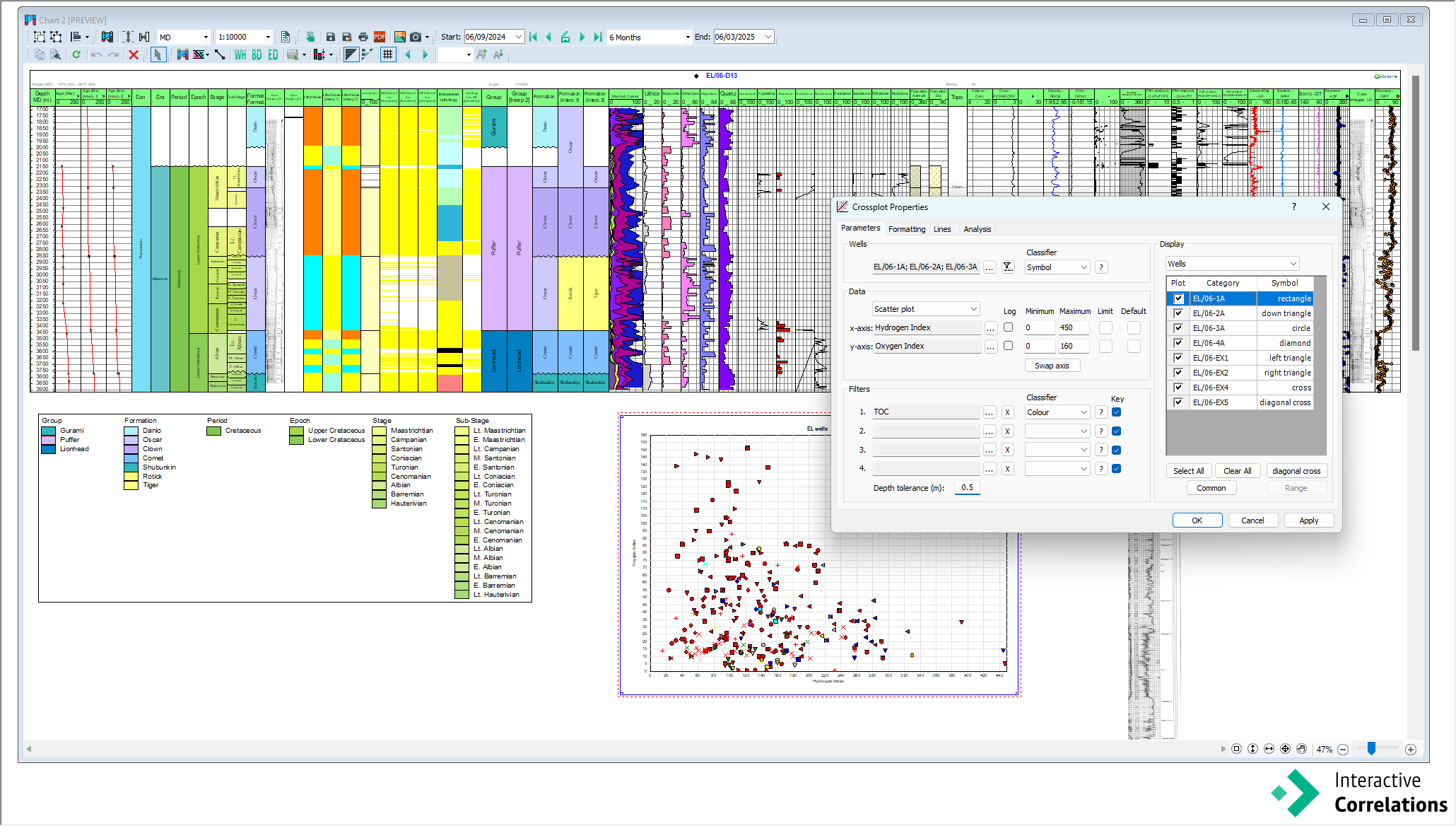
Task: Click the chart vertical scrollbar
Action: 1415,212
